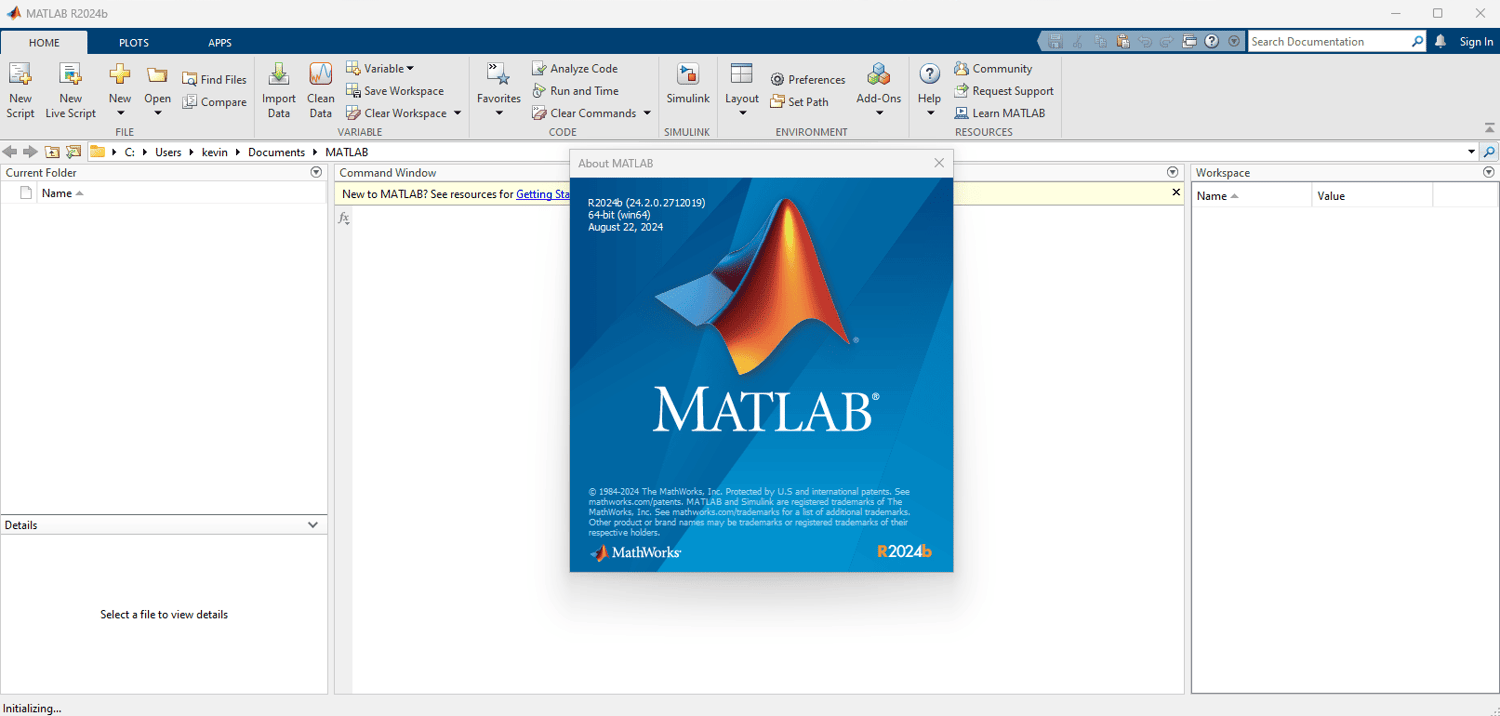Launch the Compare tool
Screen dimensions: 1500x716
point(214,102)
